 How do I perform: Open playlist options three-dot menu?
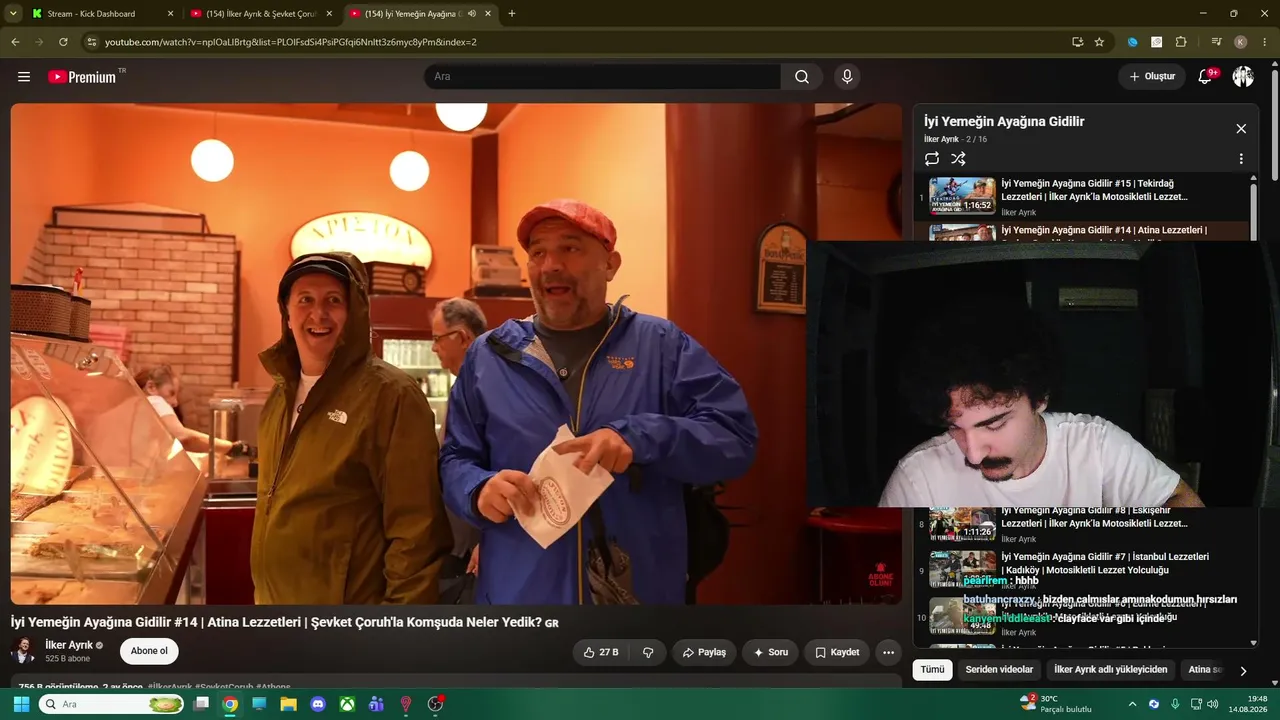(1241, 159)
